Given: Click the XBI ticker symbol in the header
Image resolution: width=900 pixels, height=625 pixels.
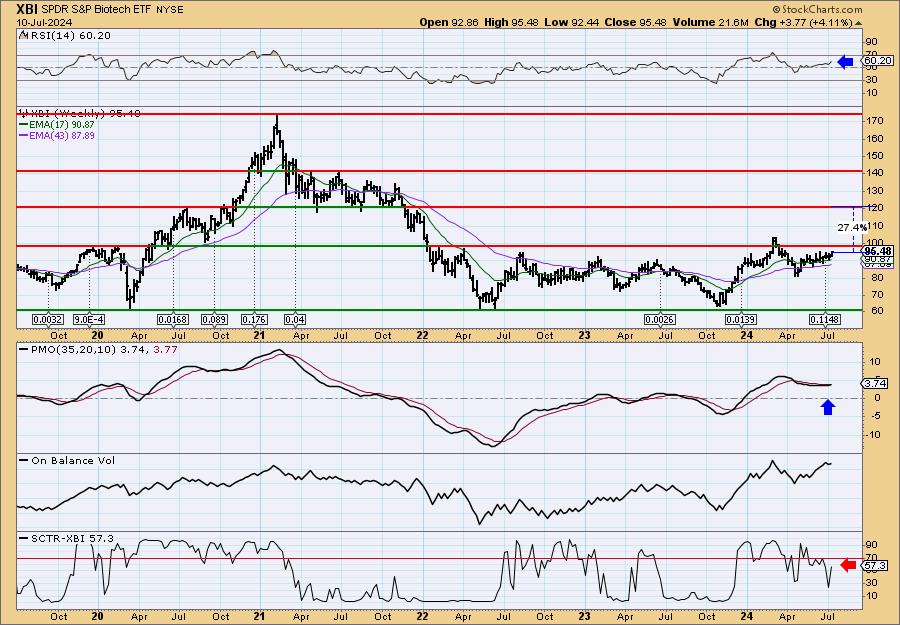Looking at the screenshot, I should click(x=27, y=9).
